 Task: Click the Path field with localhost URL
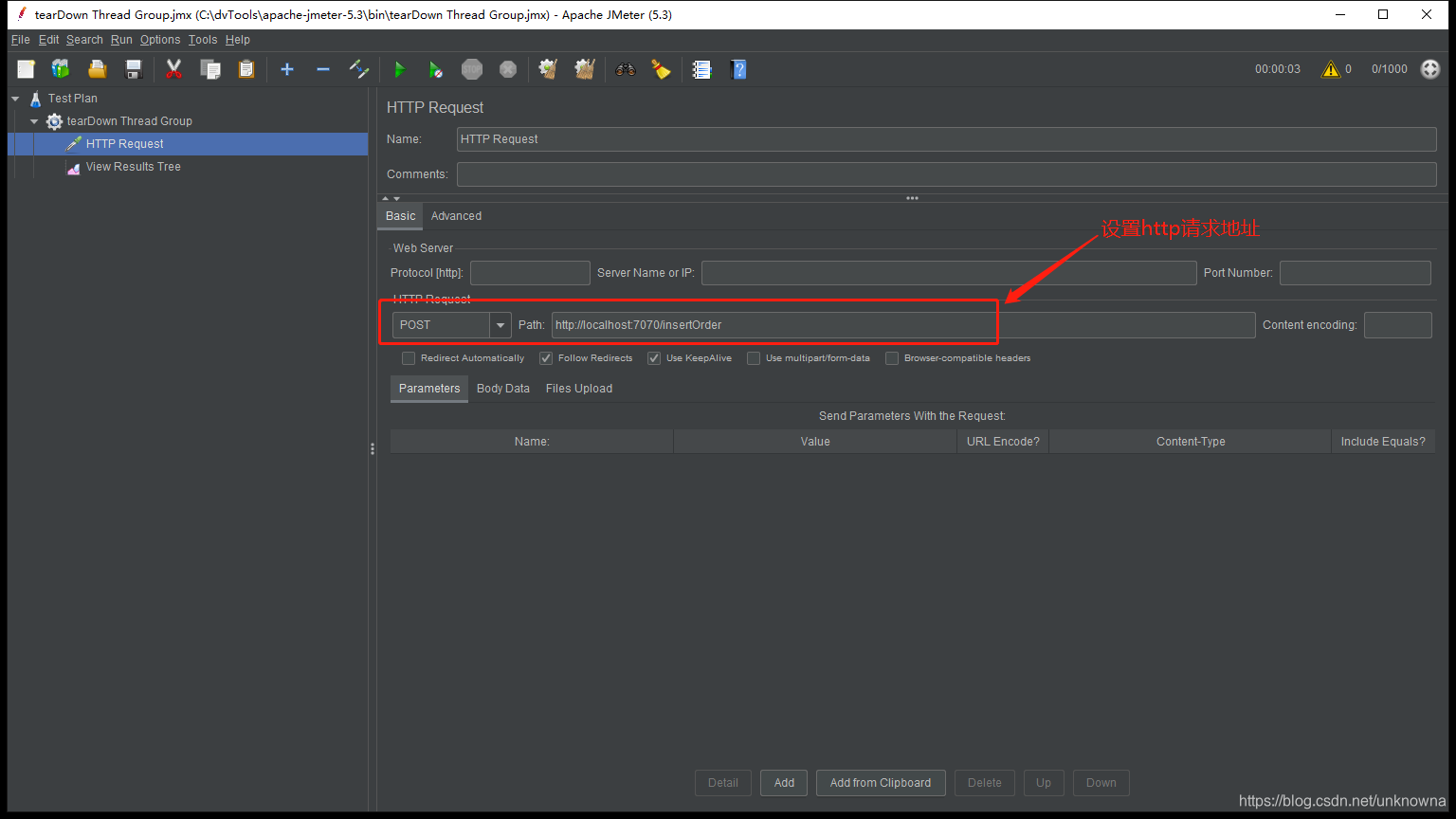(x=903, y=325)
